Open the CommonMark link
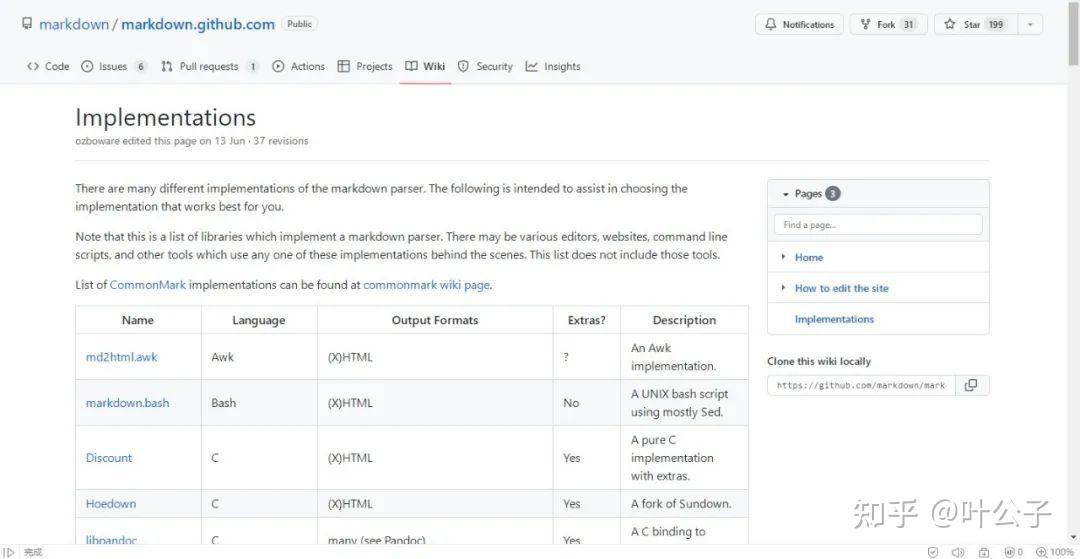 point(147,284)
